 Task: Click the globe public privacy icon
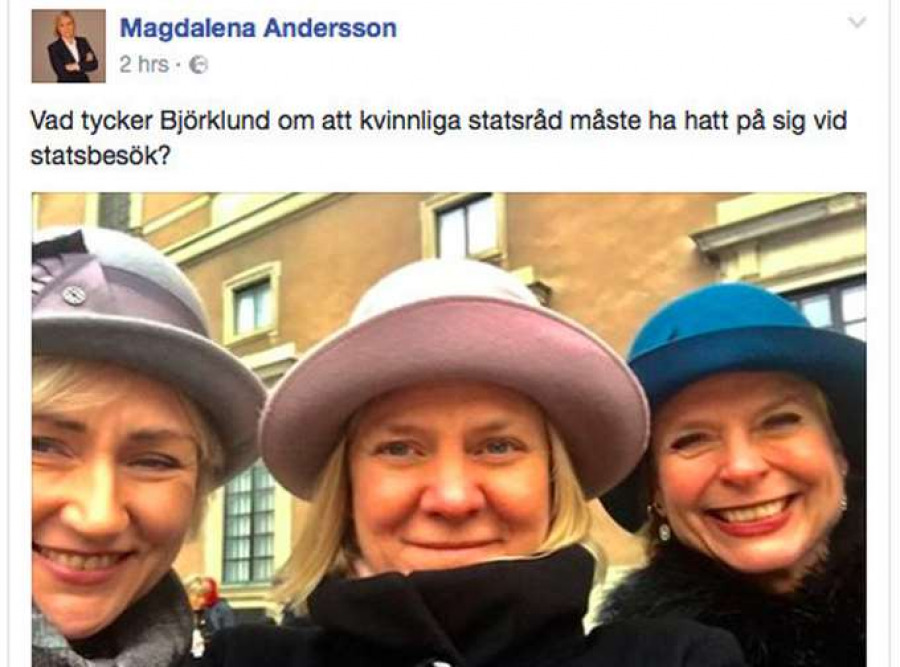(x=198, y=65)
